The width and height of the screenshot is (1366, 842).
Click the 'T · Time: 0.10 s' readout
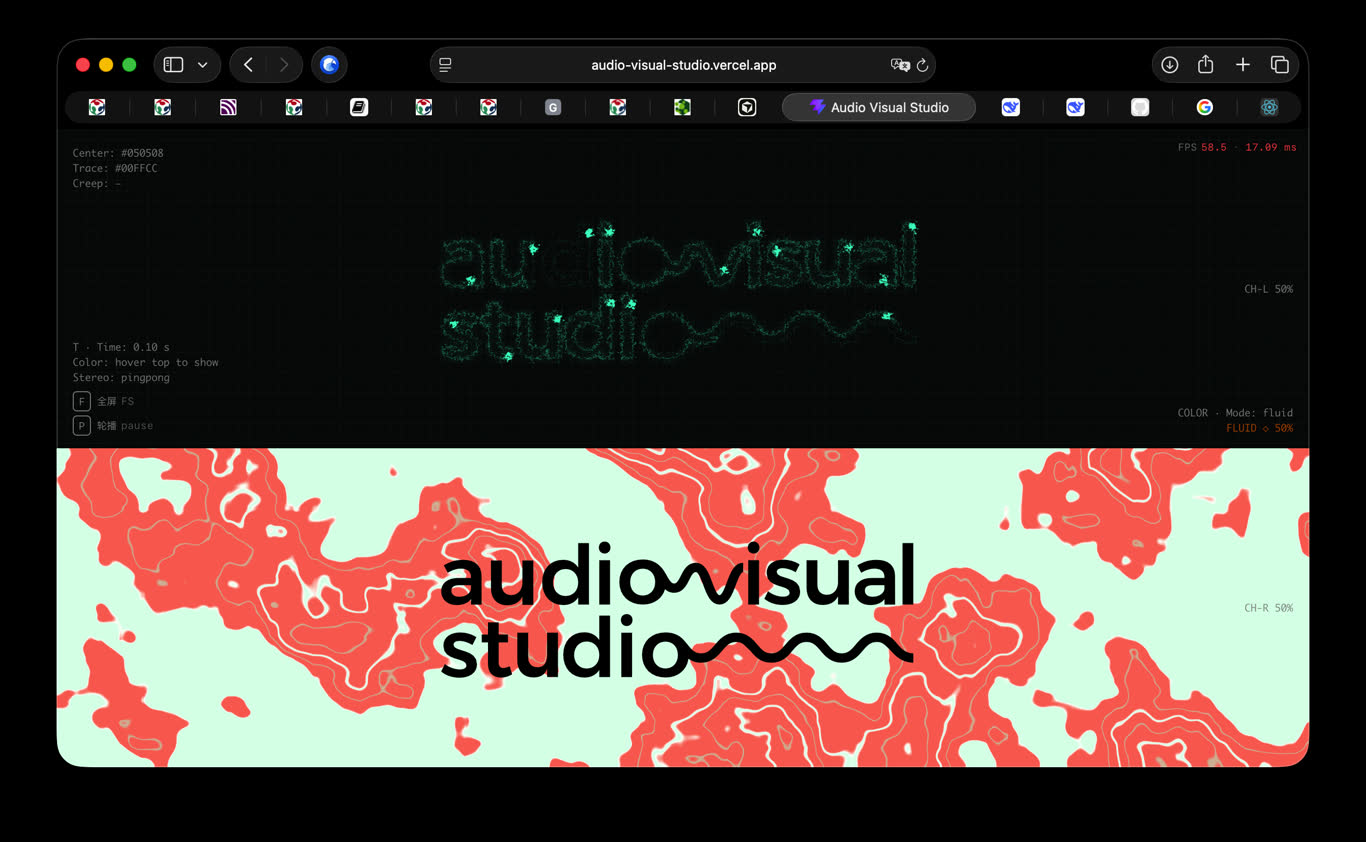pos(121,347)
